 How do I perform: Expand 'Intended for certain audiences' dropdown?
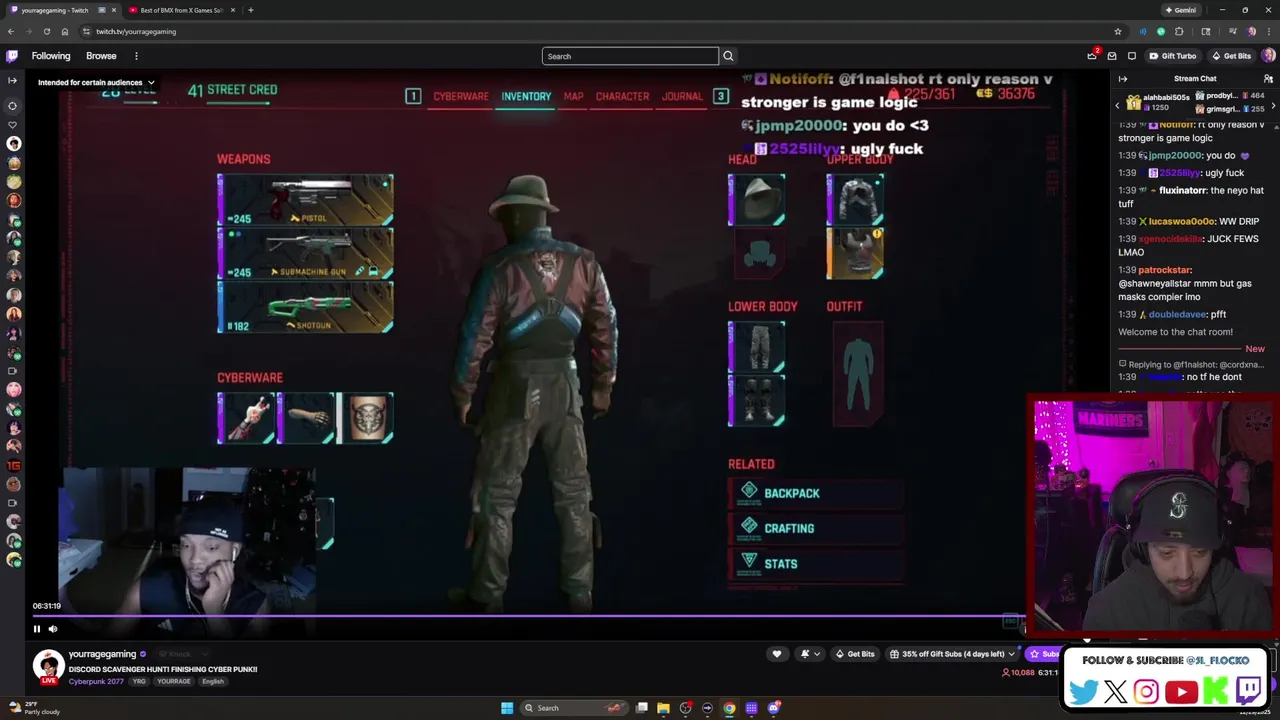96,82
